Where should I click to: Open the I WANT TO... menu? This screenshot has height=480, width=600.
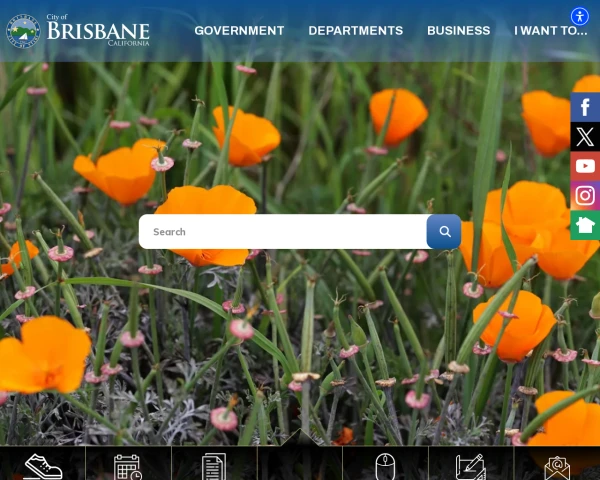pos(550,31)
